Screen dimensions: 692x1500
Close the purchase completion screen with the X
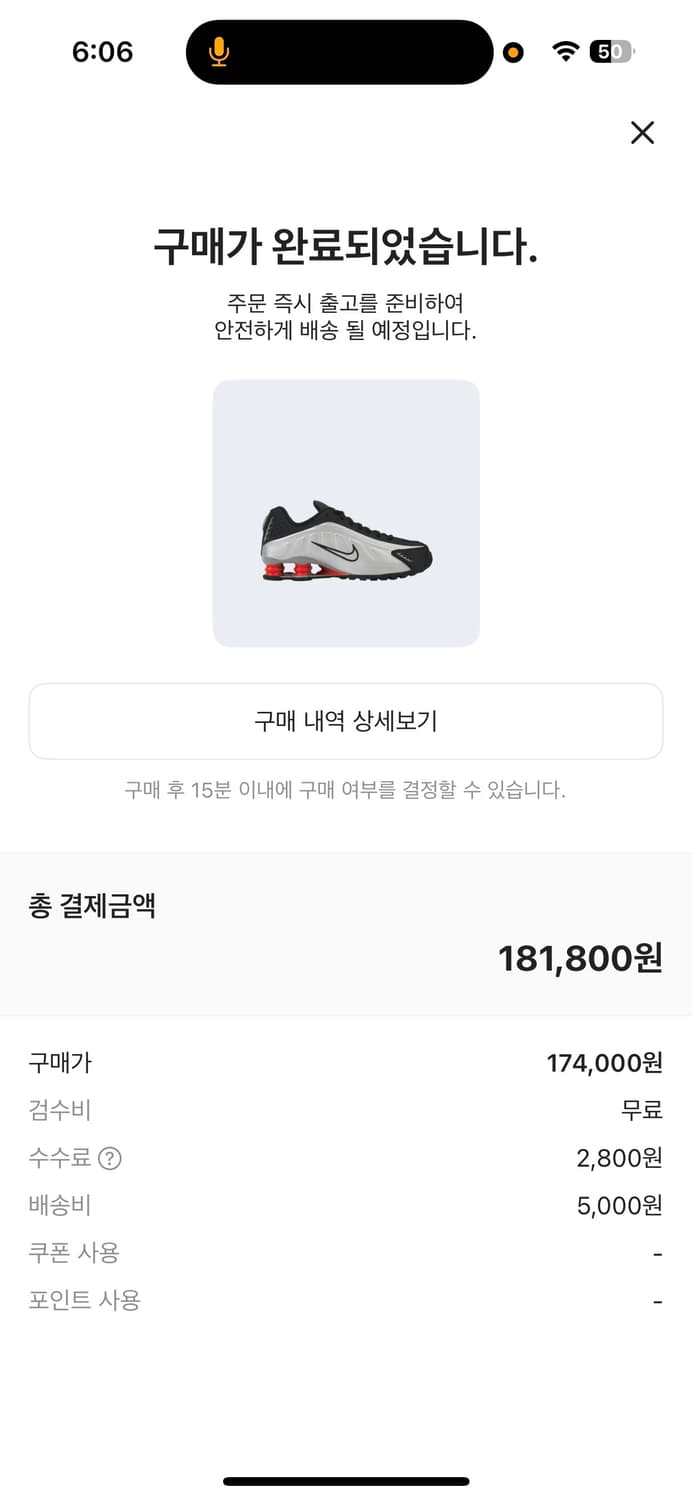(643, 133)
